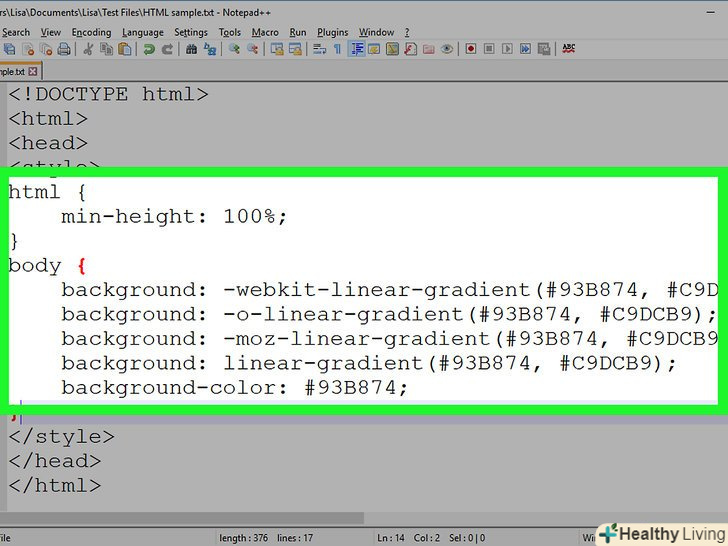Click the Stop Recording macro icon
Screen dimensions: 728x546
tap(489, 49)
